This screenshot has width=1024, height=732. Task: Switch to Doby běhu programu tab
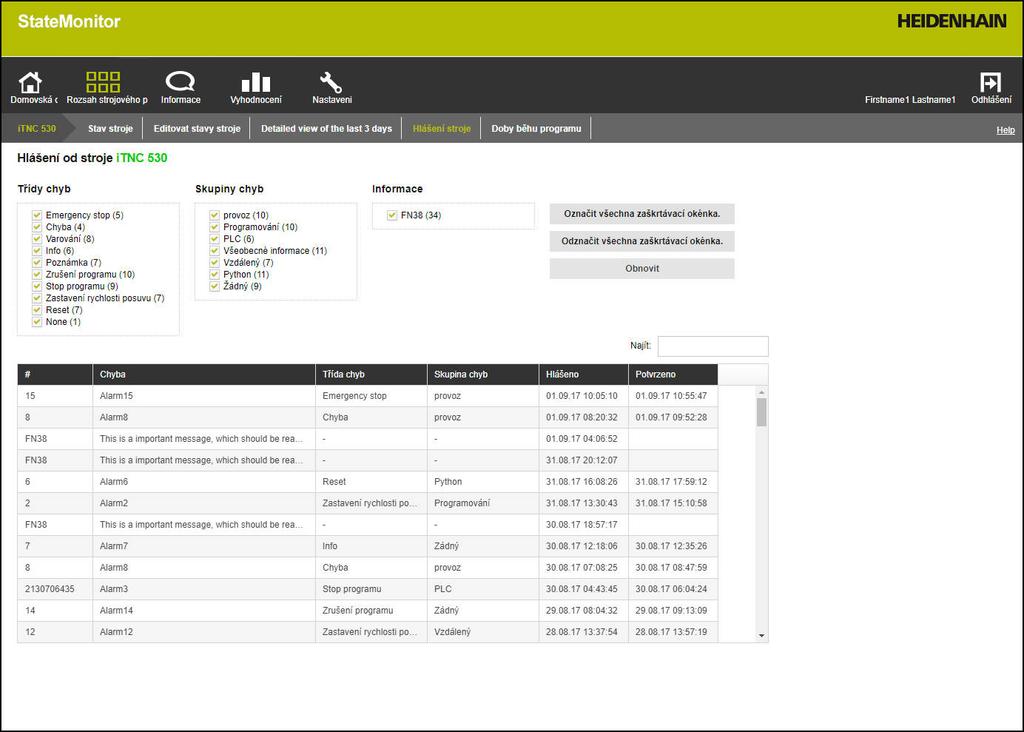click(536, 129)
